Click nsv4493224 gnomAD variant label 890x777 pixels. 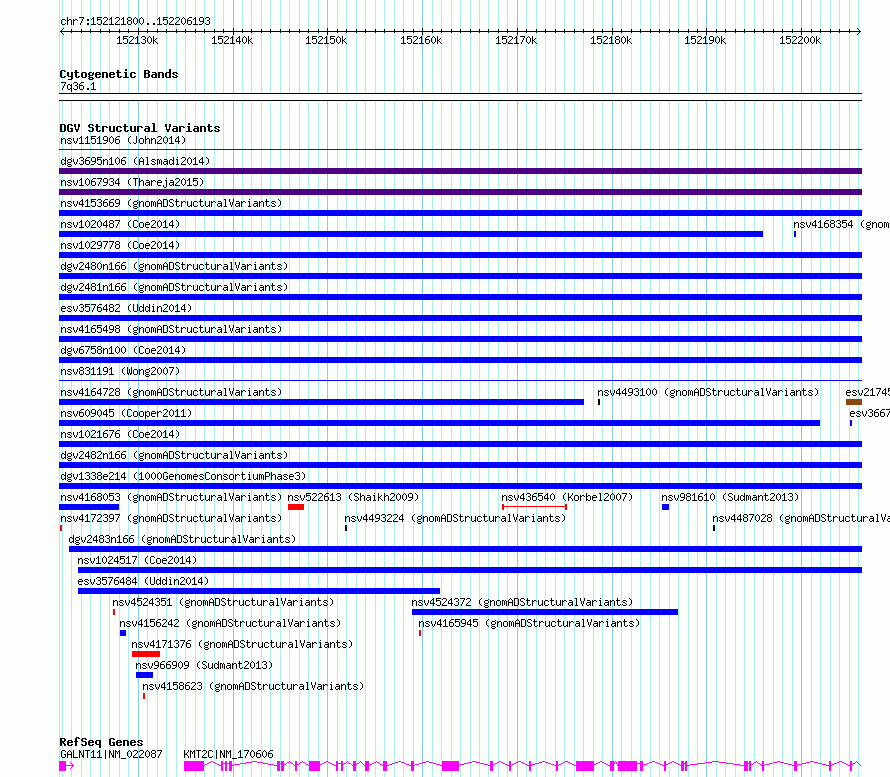pos(455,518)
